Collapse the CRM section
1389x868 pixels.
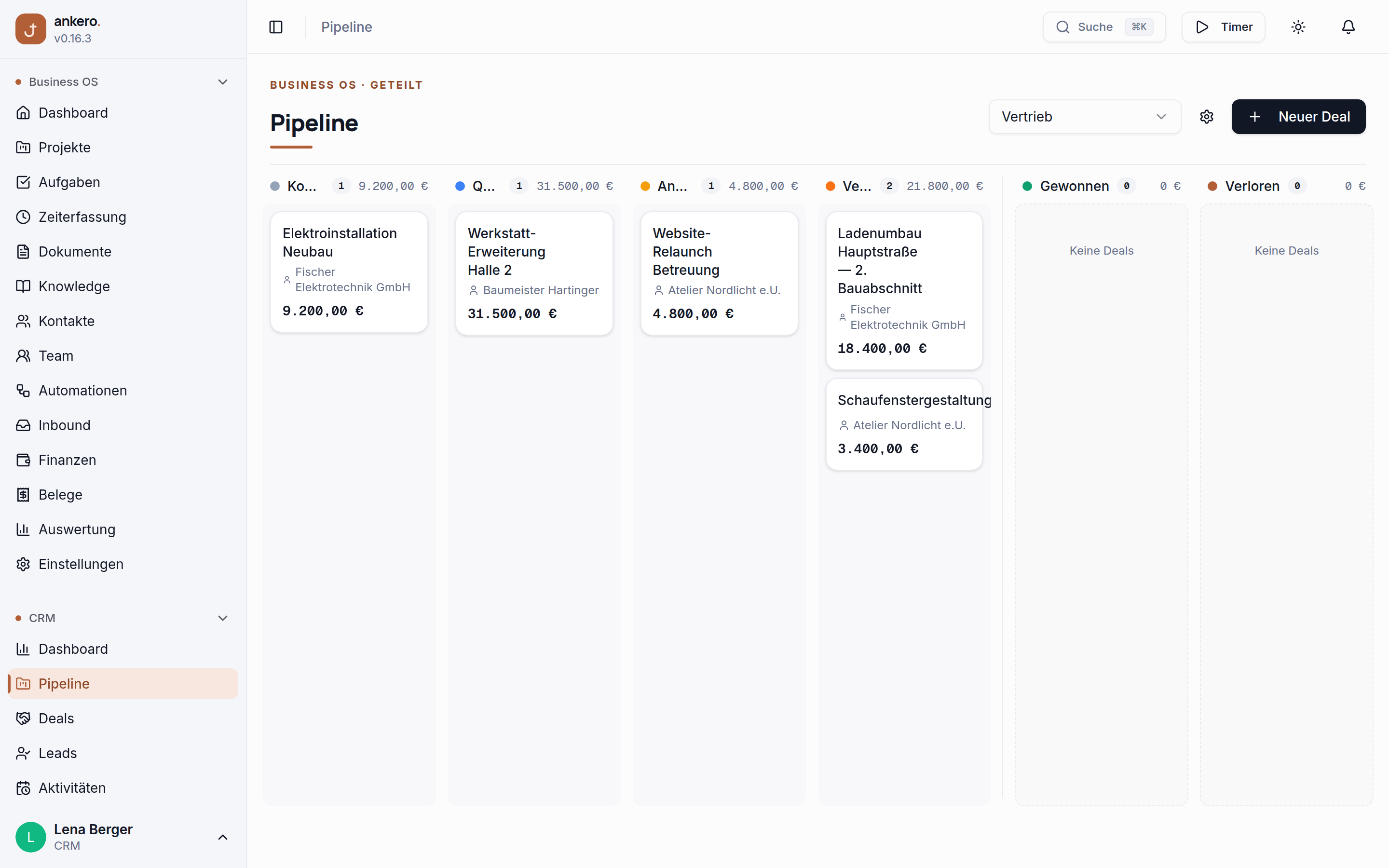point(223,618)
